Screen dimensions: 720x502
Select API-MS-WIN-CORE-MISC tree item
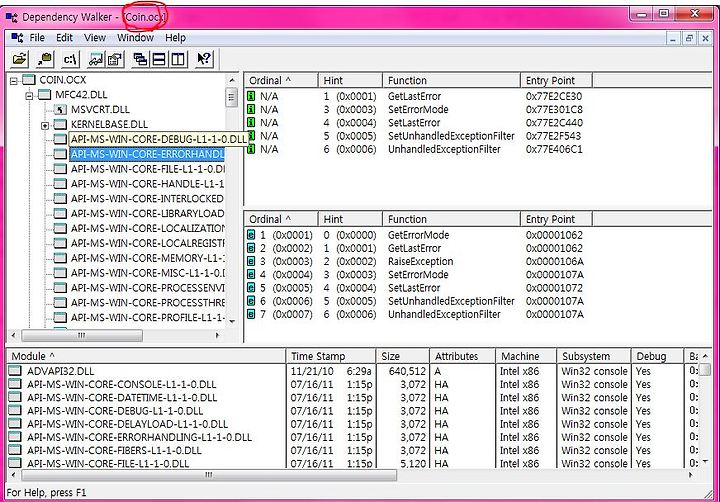[x=147, y=273]
